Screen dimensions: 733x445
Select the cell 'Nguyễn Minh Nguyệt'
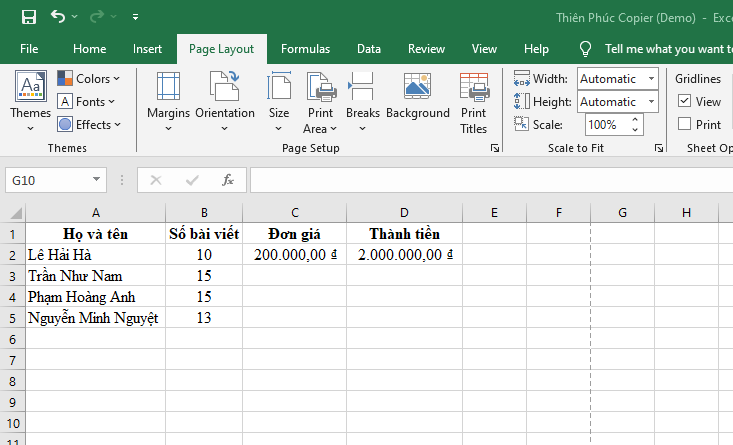pos(96,318)
